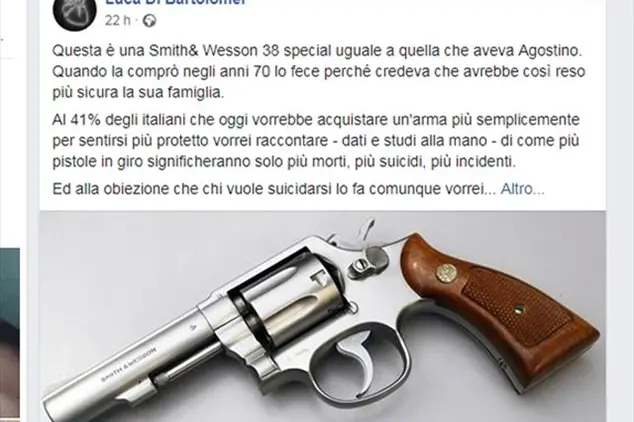Open the post's 22 h timestamp

118,21
